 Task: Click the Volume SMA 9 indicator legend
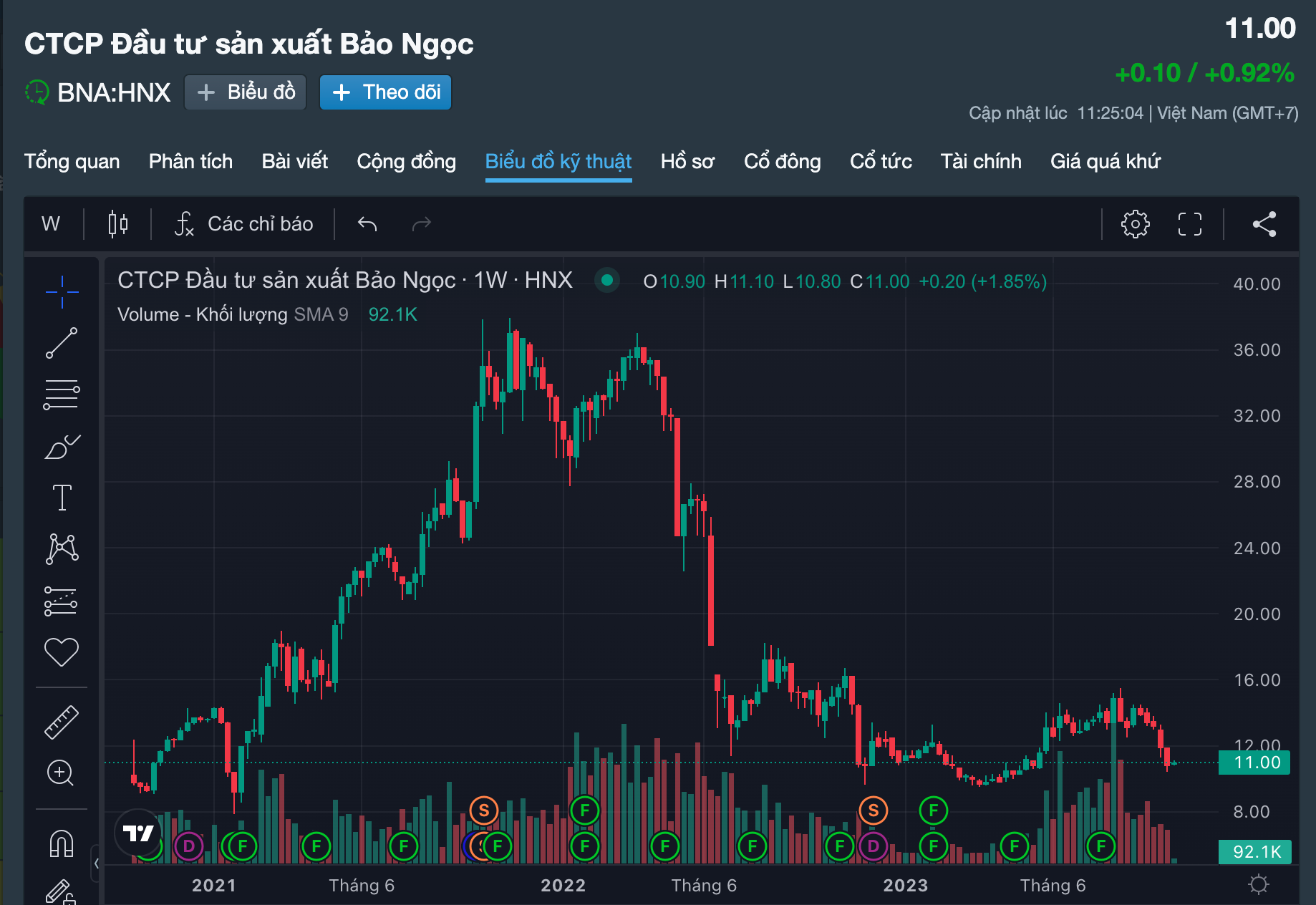[x=233, y=314]
